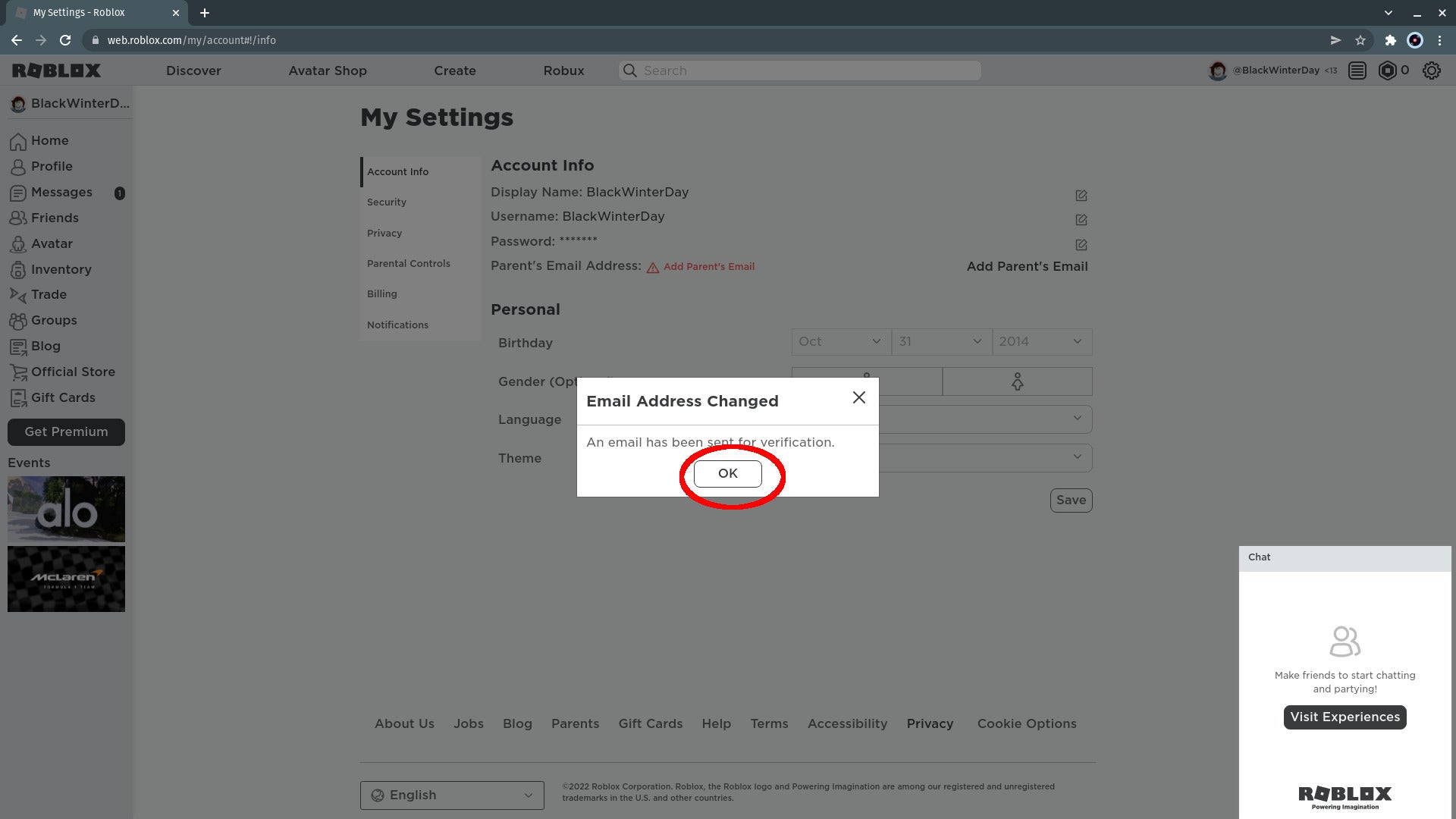
Task: Click the search magnifier icon
Action: [629, 71]
